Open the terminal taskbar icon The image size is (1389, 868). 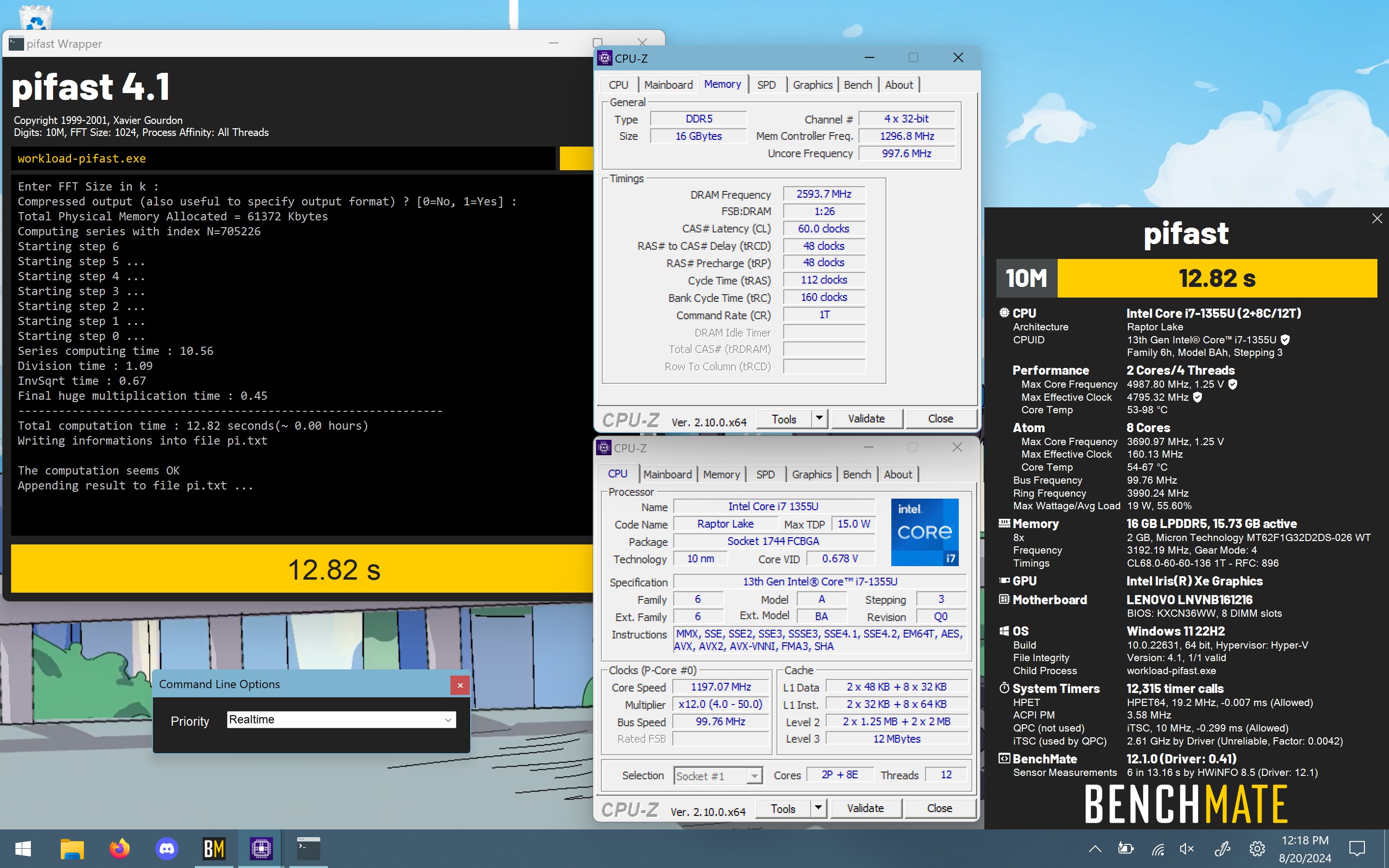point(308,849)
